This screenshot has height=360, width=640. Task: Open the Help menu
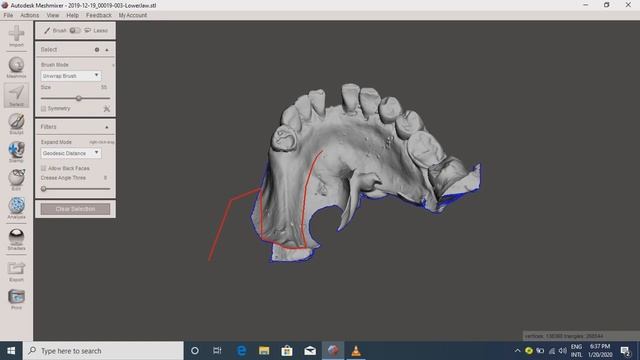coord(72,15)
